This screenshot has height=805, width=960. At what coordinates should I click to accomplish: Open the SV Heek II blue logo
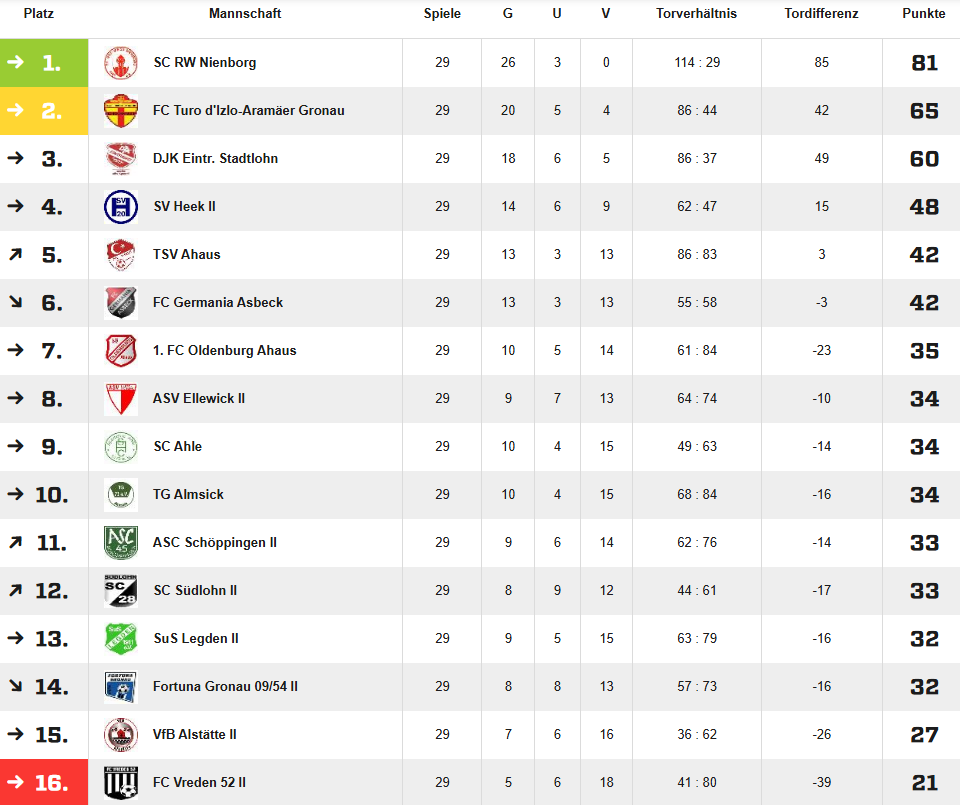pyautogui.click(x=121, y=207)
